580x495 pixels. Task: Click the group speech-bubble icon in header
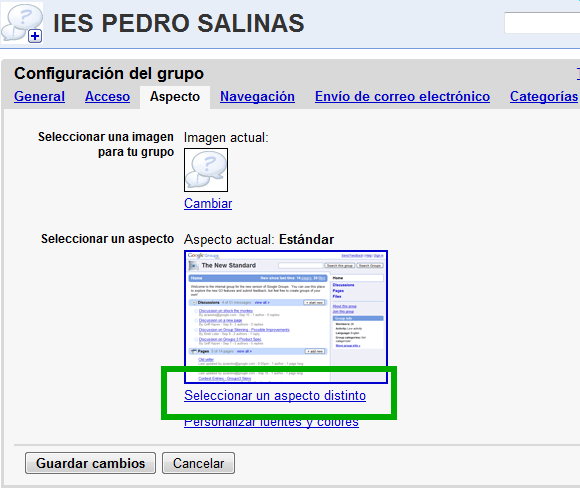tap(21, 23)
